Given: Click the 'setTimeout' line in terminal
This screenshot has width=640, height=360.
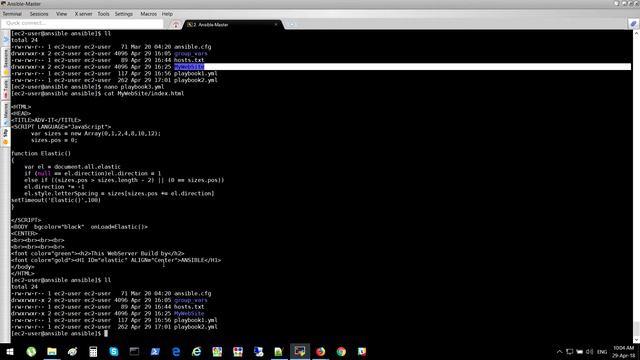Looking at the screenshot, I should [56, 200].
